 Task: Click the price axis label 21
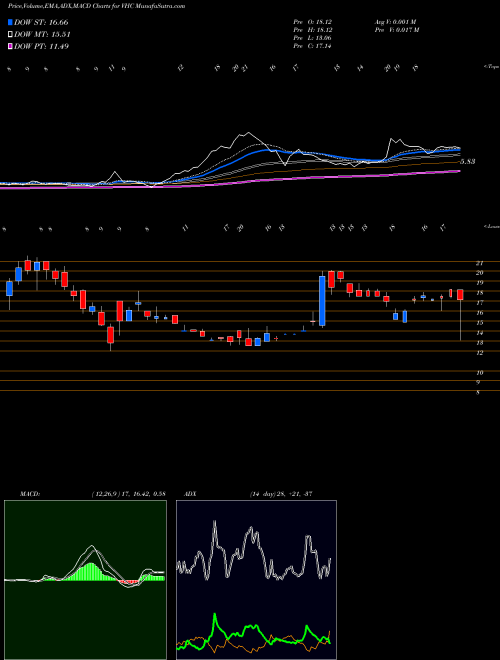(479, 263)
